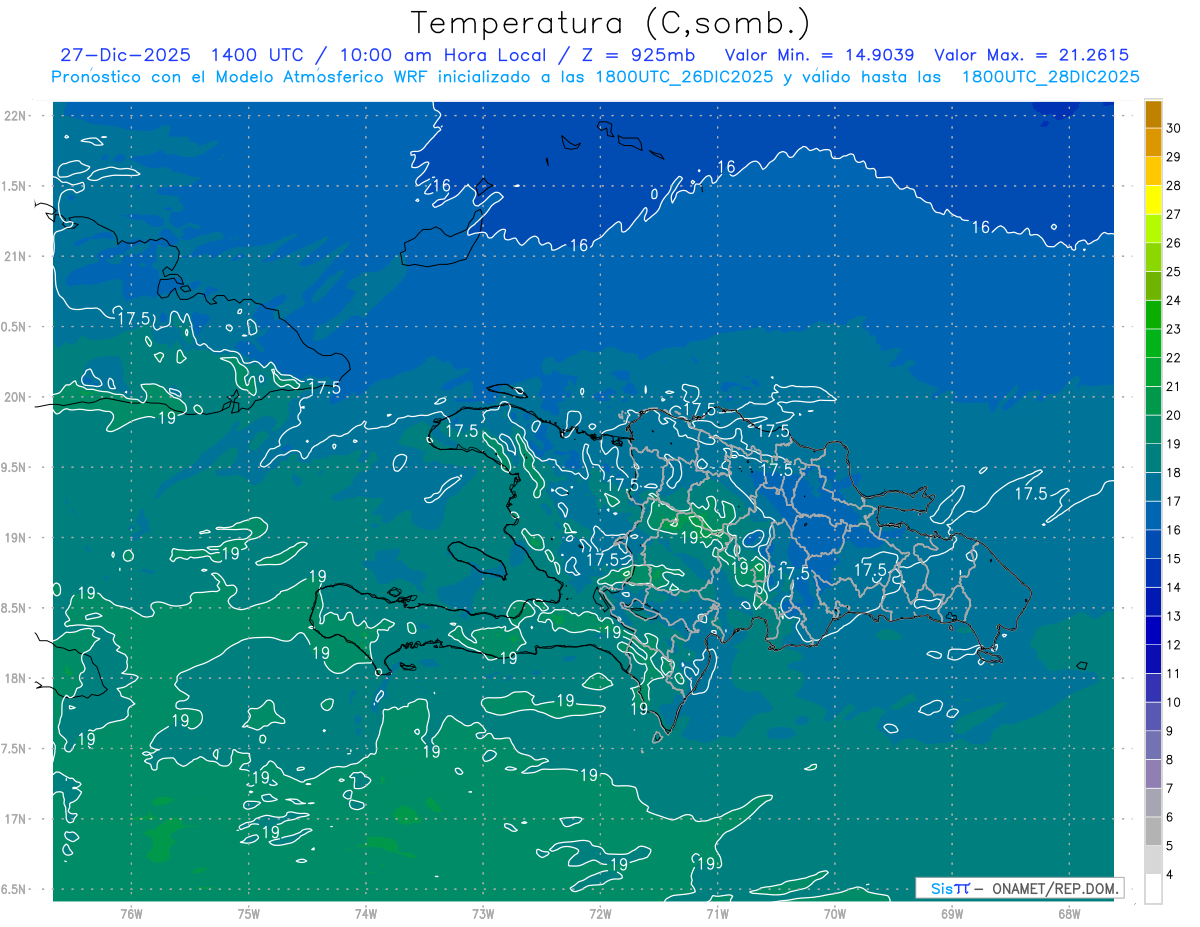Click the "71W" longitude axis label
Screen dimensions: 1200x927
(x=717, y=913)
